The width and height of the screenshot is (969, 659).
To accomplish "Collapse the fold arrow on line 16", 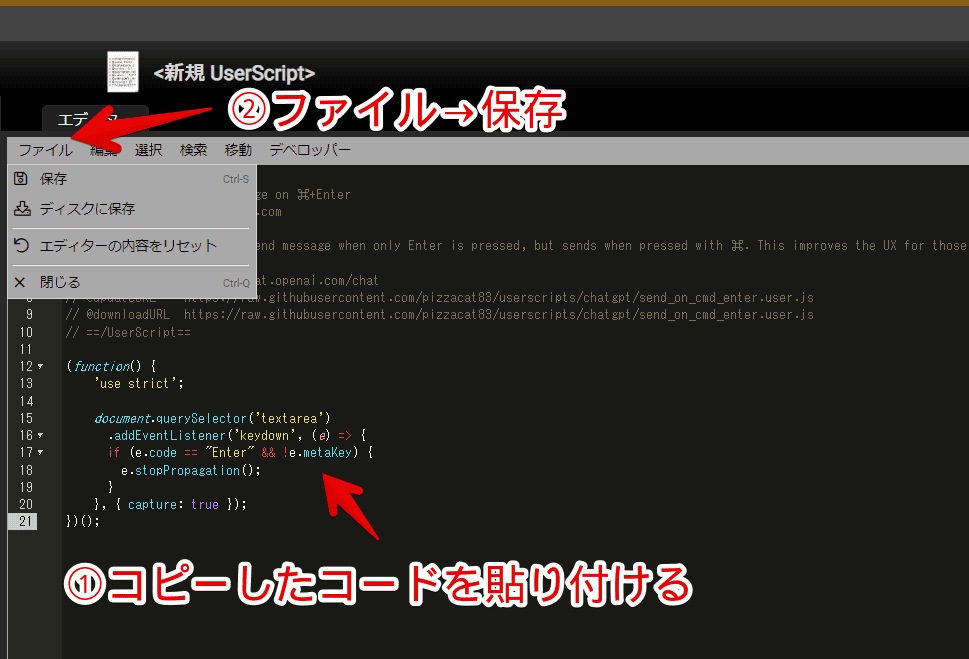I will pyautogui.click(x=40, y=435).
